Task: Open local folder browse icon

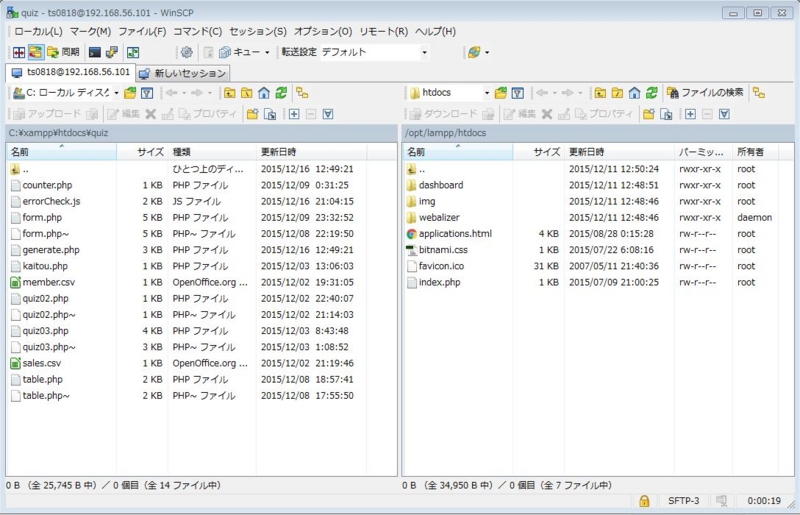Action: [130, 93]
